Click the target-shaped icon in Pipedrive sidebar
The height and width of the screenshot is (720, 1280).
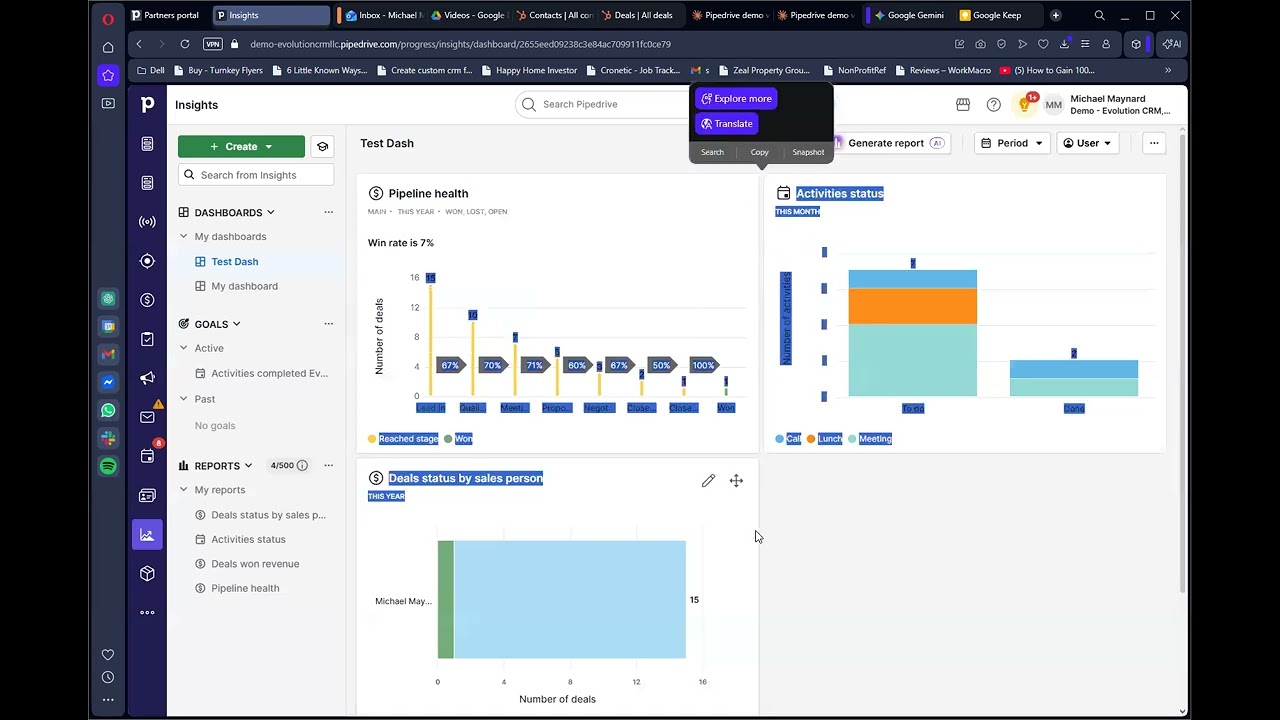(147, 261)
